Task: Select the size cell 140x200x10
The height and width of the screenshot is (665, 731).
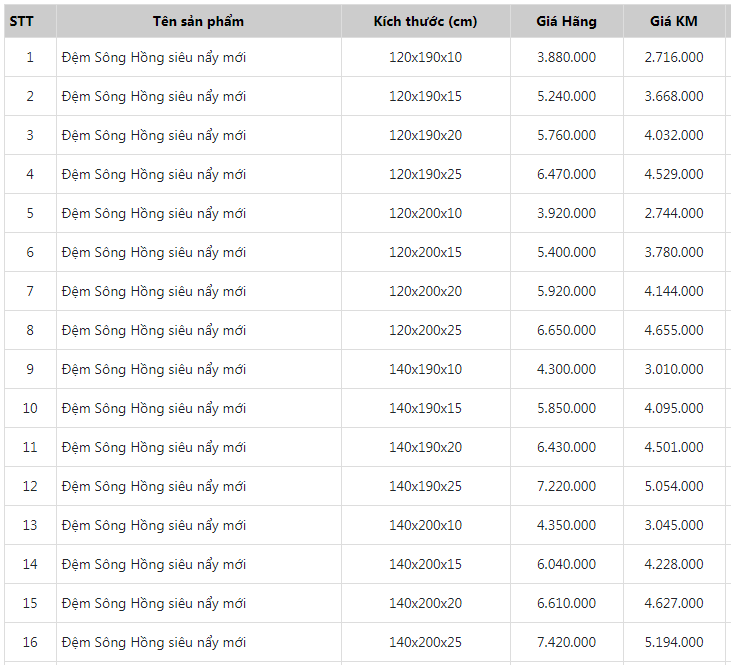Action: [x=425, y=525]
